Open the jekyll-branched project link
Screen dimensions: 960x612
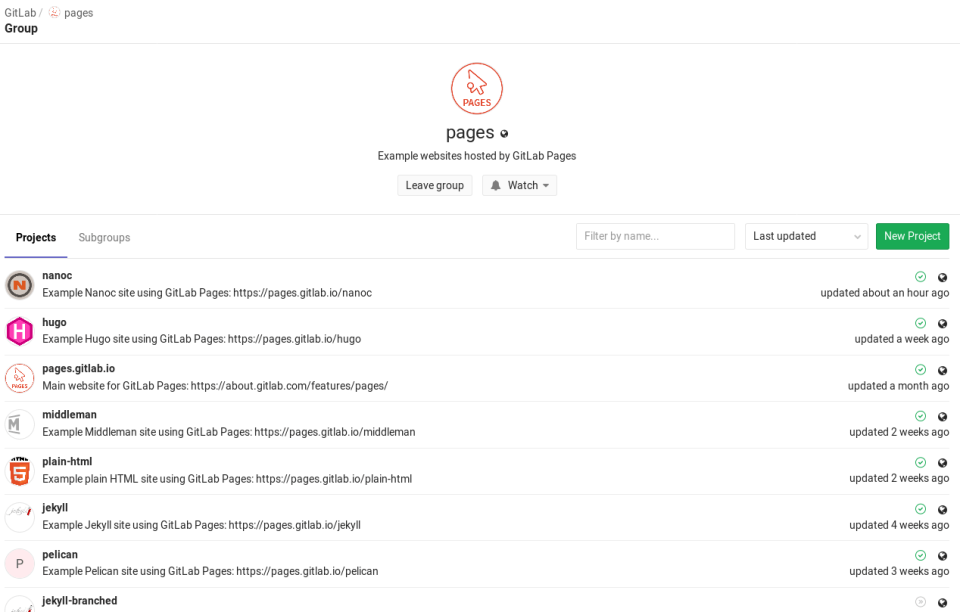coord(79,600)
